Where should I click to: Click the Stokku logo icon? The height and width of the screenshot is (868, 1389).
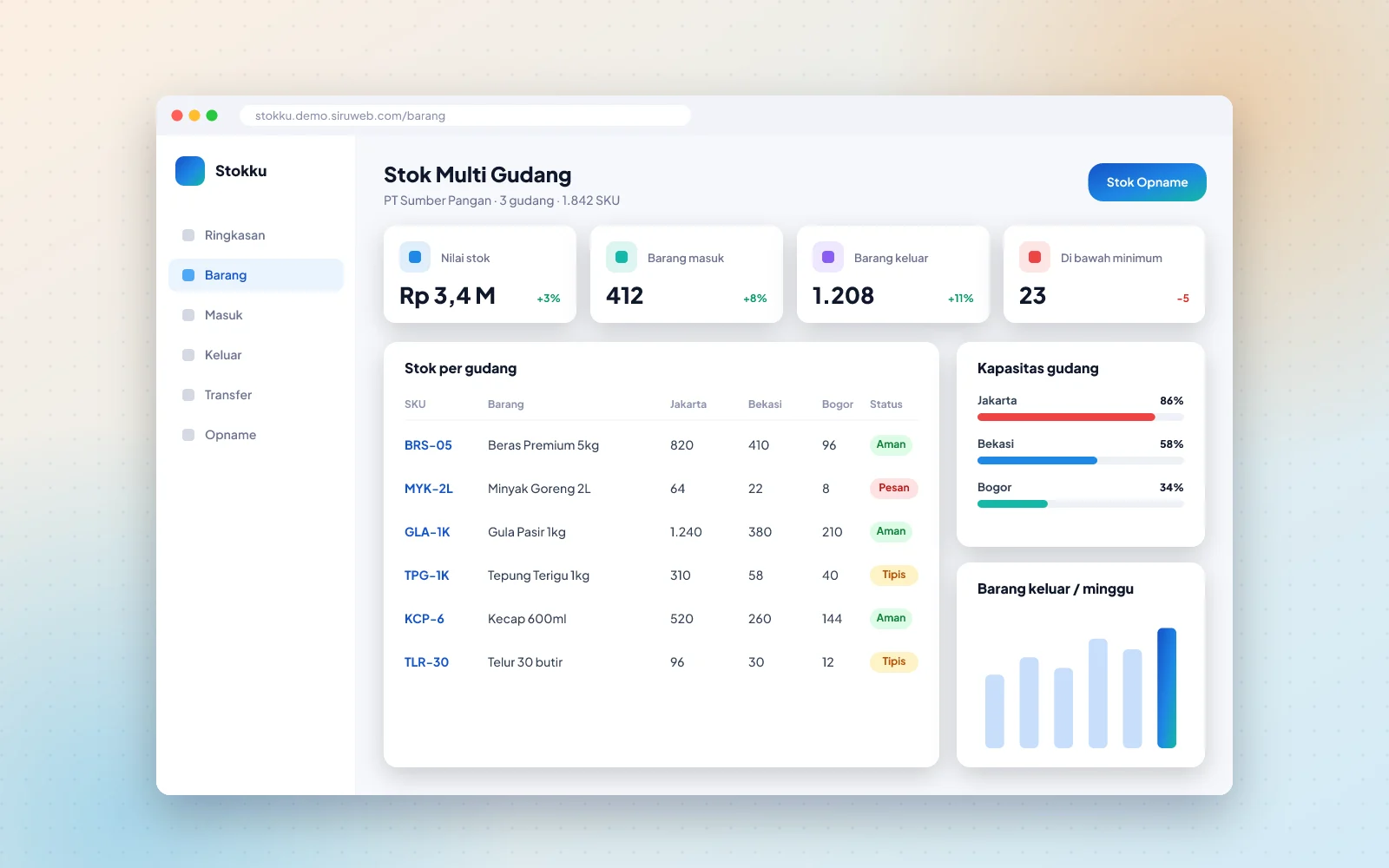(x=190, y=171)
